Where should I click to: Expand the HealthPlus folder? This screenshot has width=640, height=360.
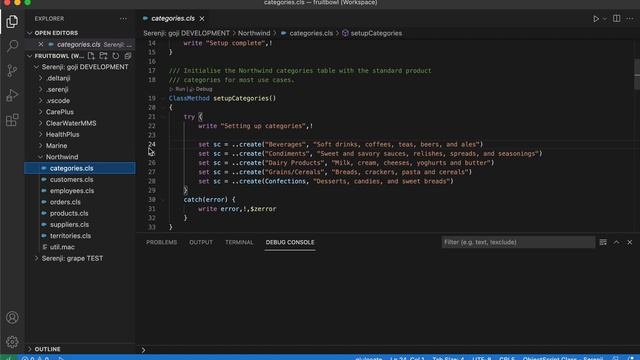pos(40,134)
